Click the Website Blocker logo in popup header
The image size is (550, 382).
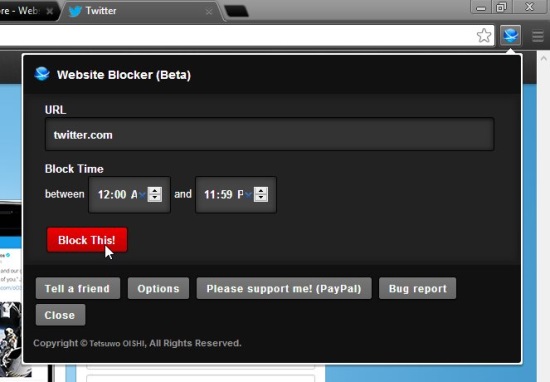pyautogui.click(x=42, y=74)
